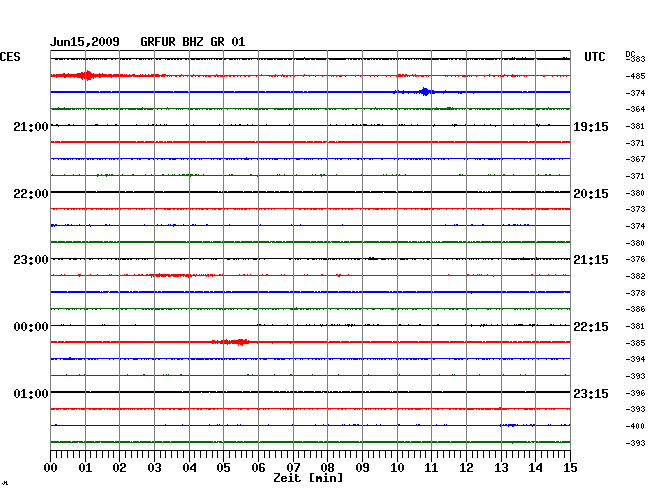This screenshot has width=650, height=494.
Task: Click minute axis tick label 02
Action: click(119, 468)
